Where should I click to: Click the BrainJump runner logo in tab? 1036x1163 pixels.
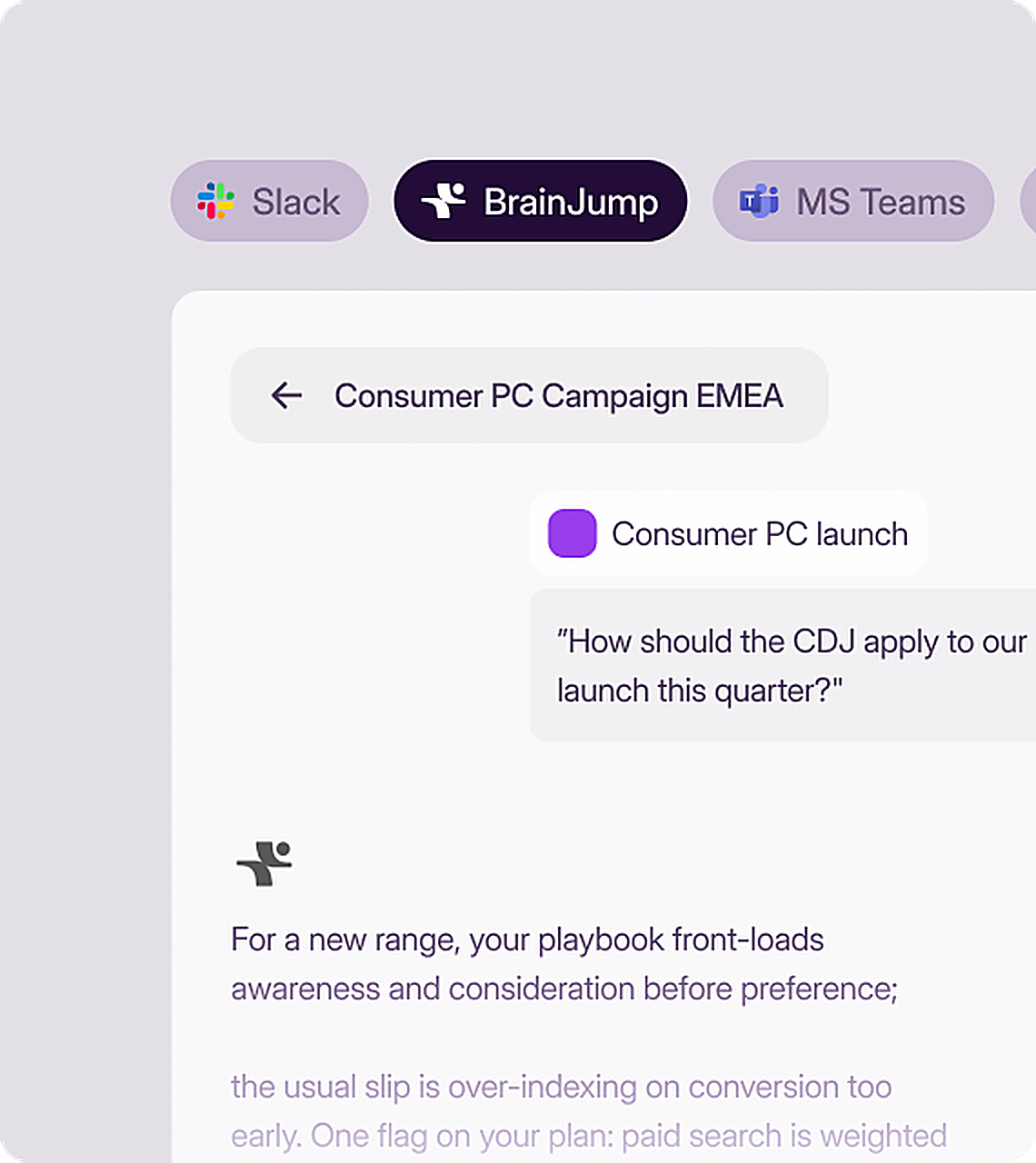[443, 201]
